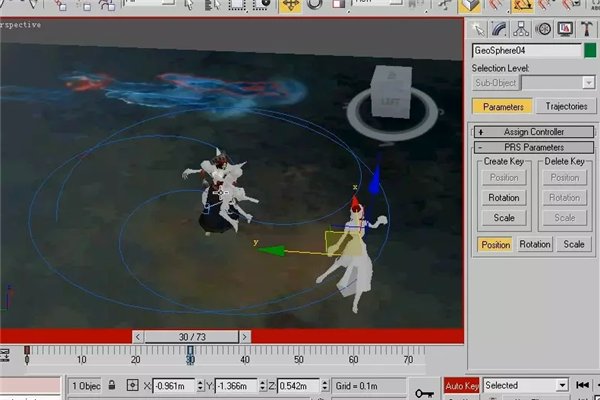The height and width of the screenshot is (400, 600).
Task: Open the Motion panel tab
Action: click(544, 28)
